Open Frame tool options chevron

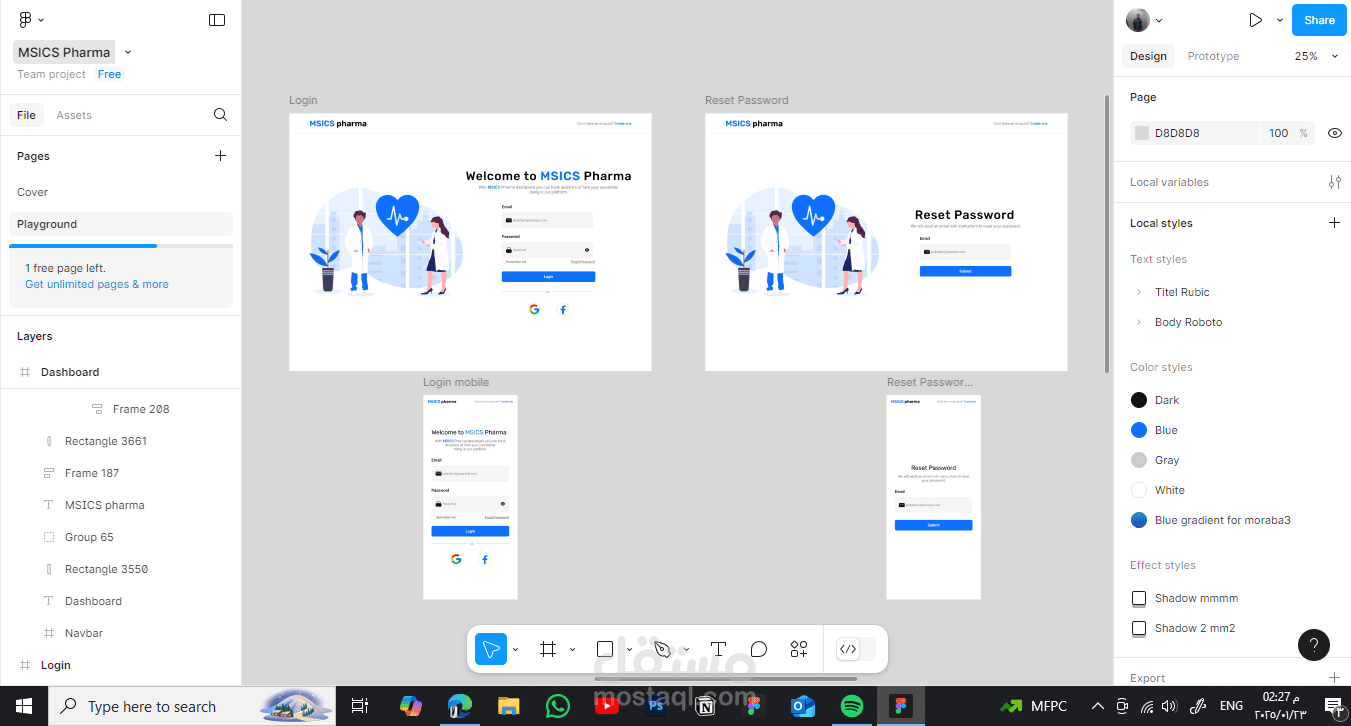point(572,649)
